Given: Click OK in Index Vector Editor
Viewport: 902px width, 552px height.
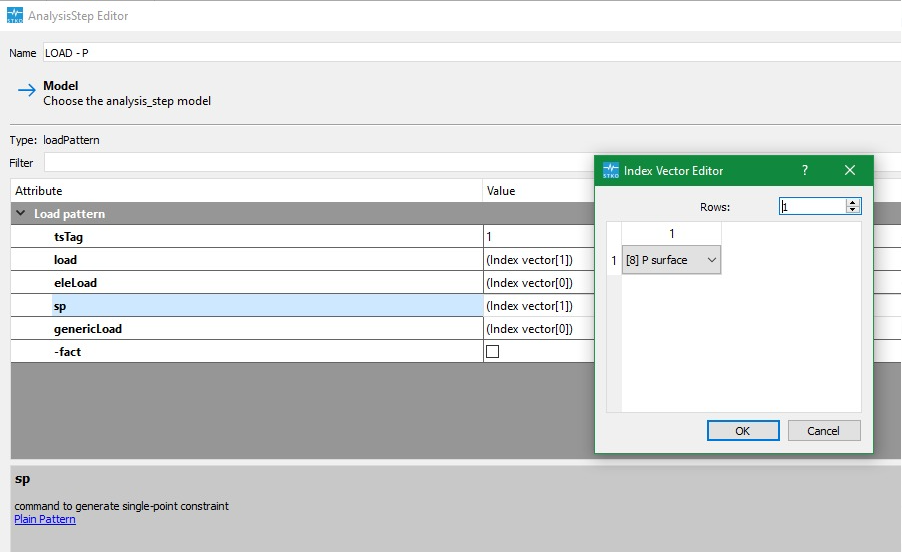Looking at the screenshot, I should point(742,431).
